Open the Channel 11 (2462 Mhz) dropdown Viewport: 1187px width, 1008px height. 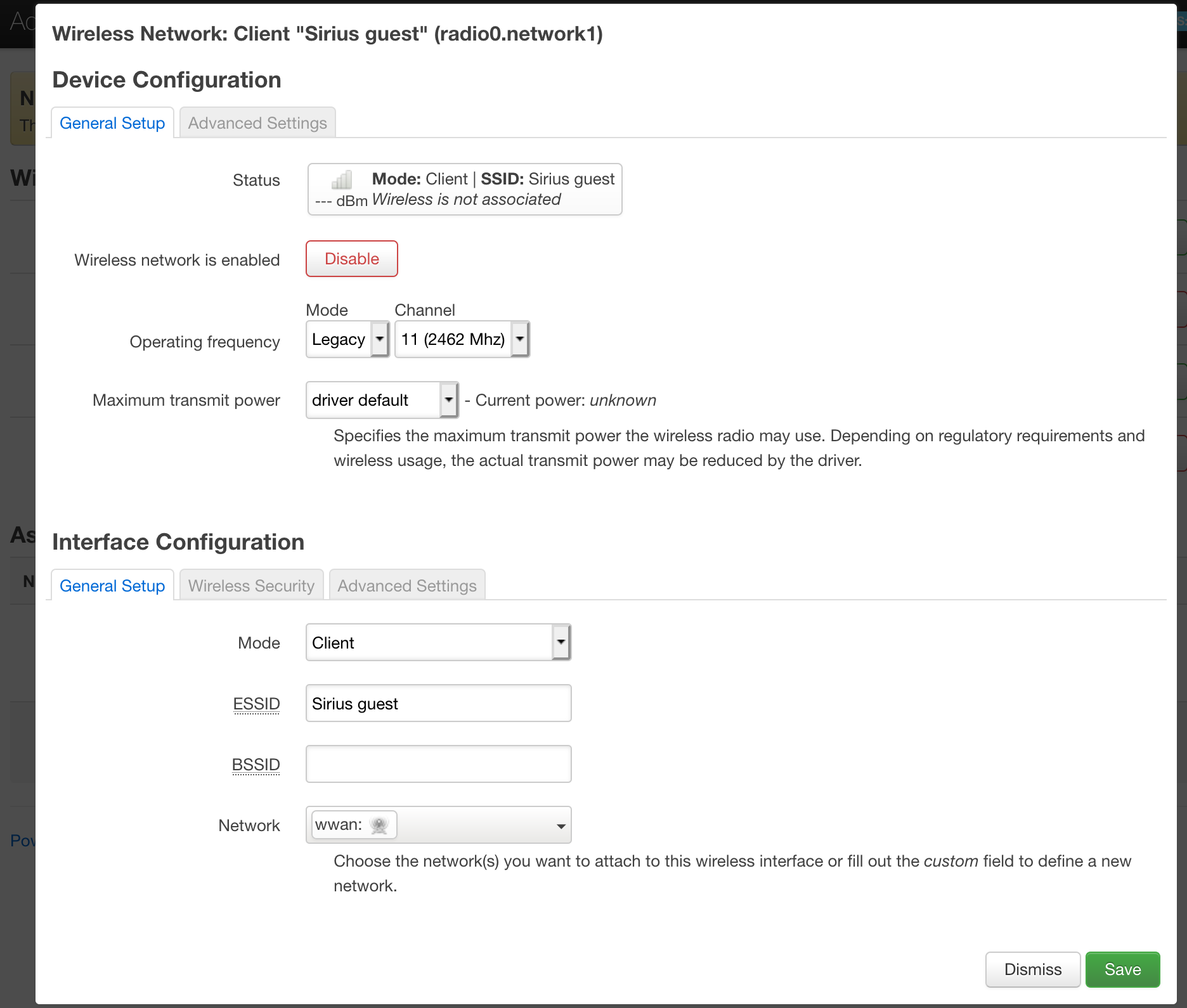pyautogui.click(x=462, y=339)
